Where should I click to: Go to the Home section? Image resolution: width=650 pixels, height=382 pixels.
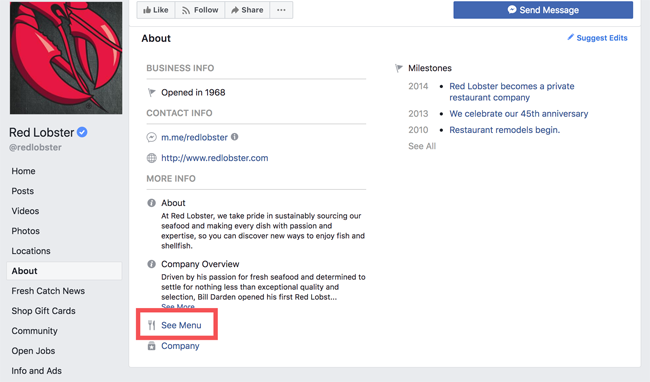point(23,171)
